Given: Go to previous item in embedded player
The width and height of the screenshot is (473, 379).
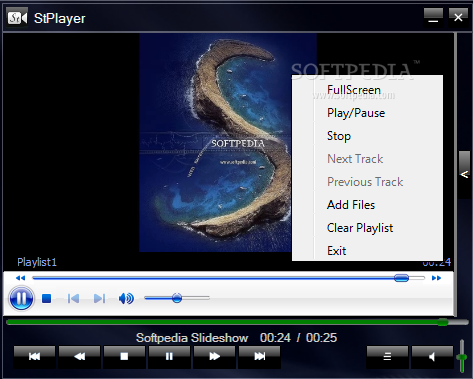Looking at the screenshot, I should 73,298.
